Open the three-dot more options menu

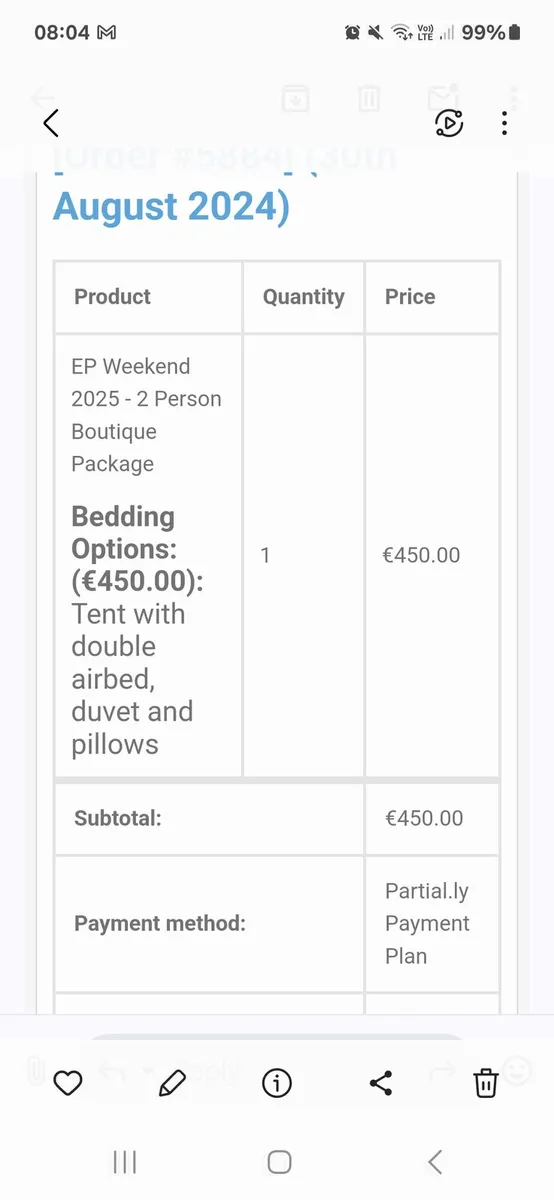coord(504,123)
